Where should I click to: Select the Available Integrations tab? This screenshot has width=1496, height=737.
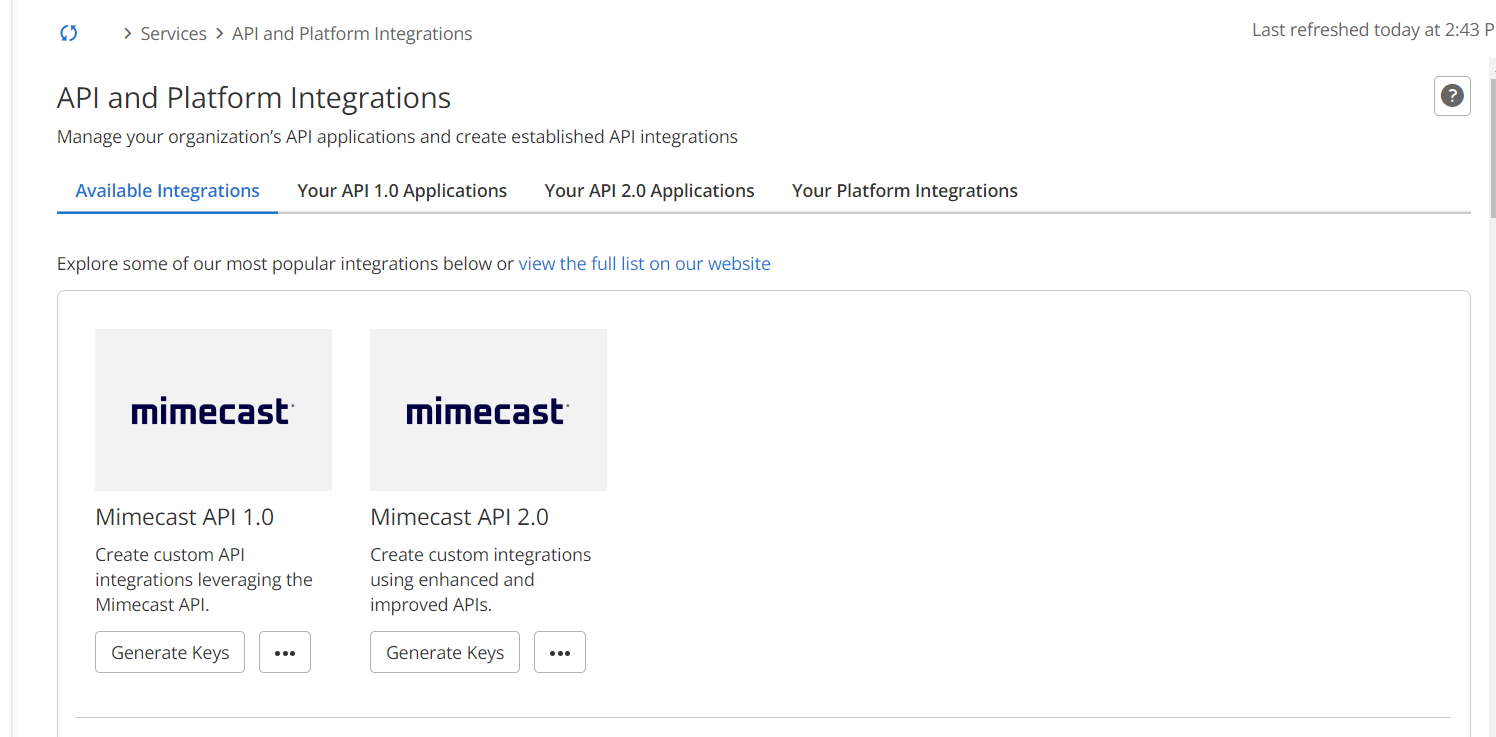click(x=167, y=191)
